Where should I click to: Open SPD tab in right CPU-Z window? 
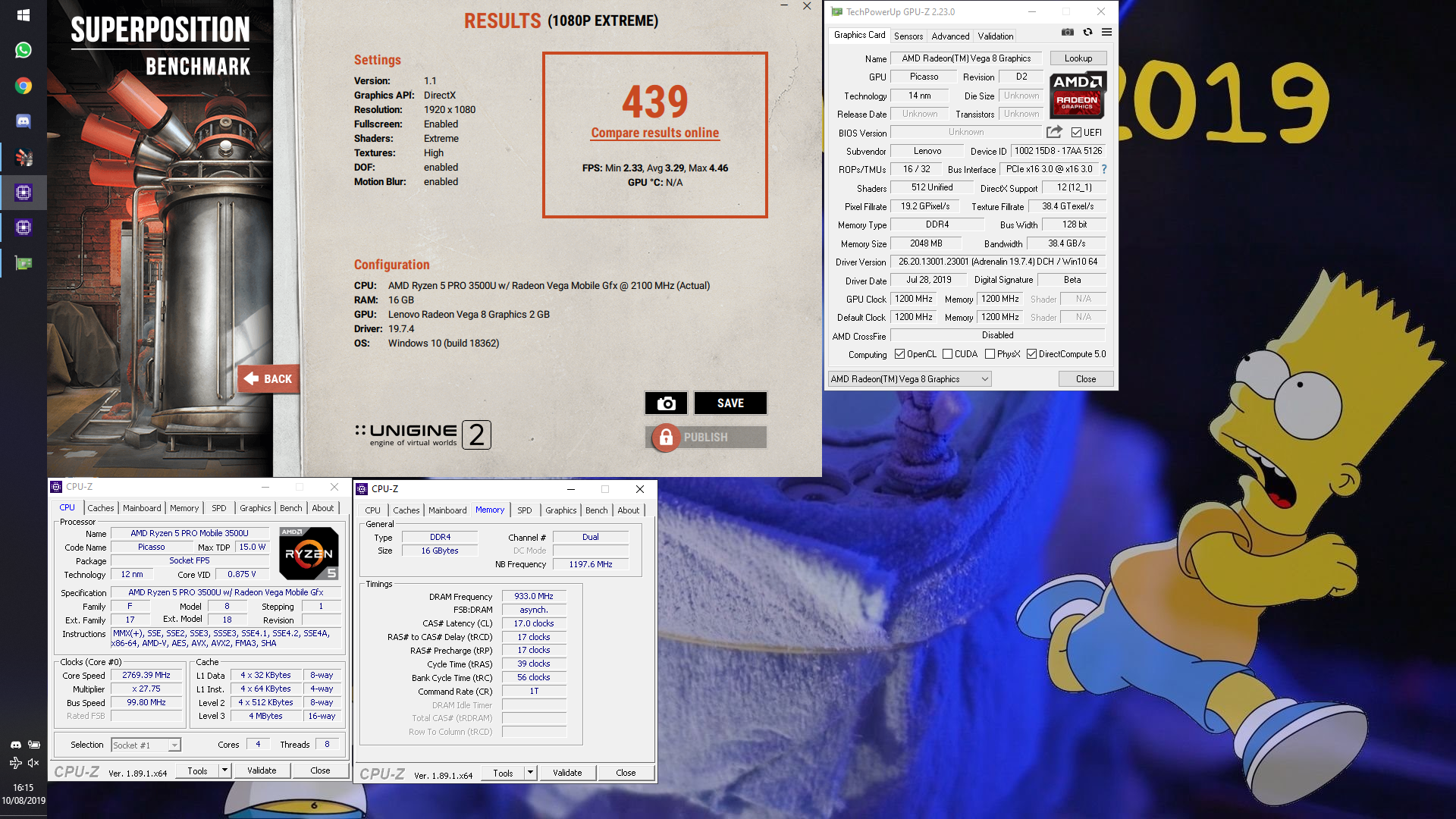tap(524, 510)
